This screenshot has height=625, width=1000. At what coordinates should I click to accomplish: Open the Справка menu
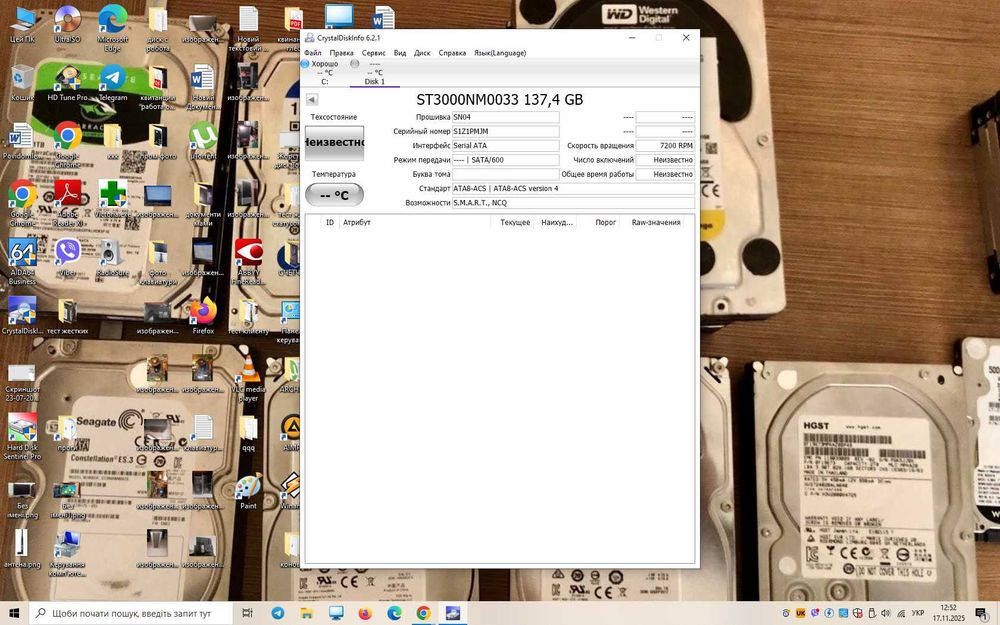coord(452,53)
